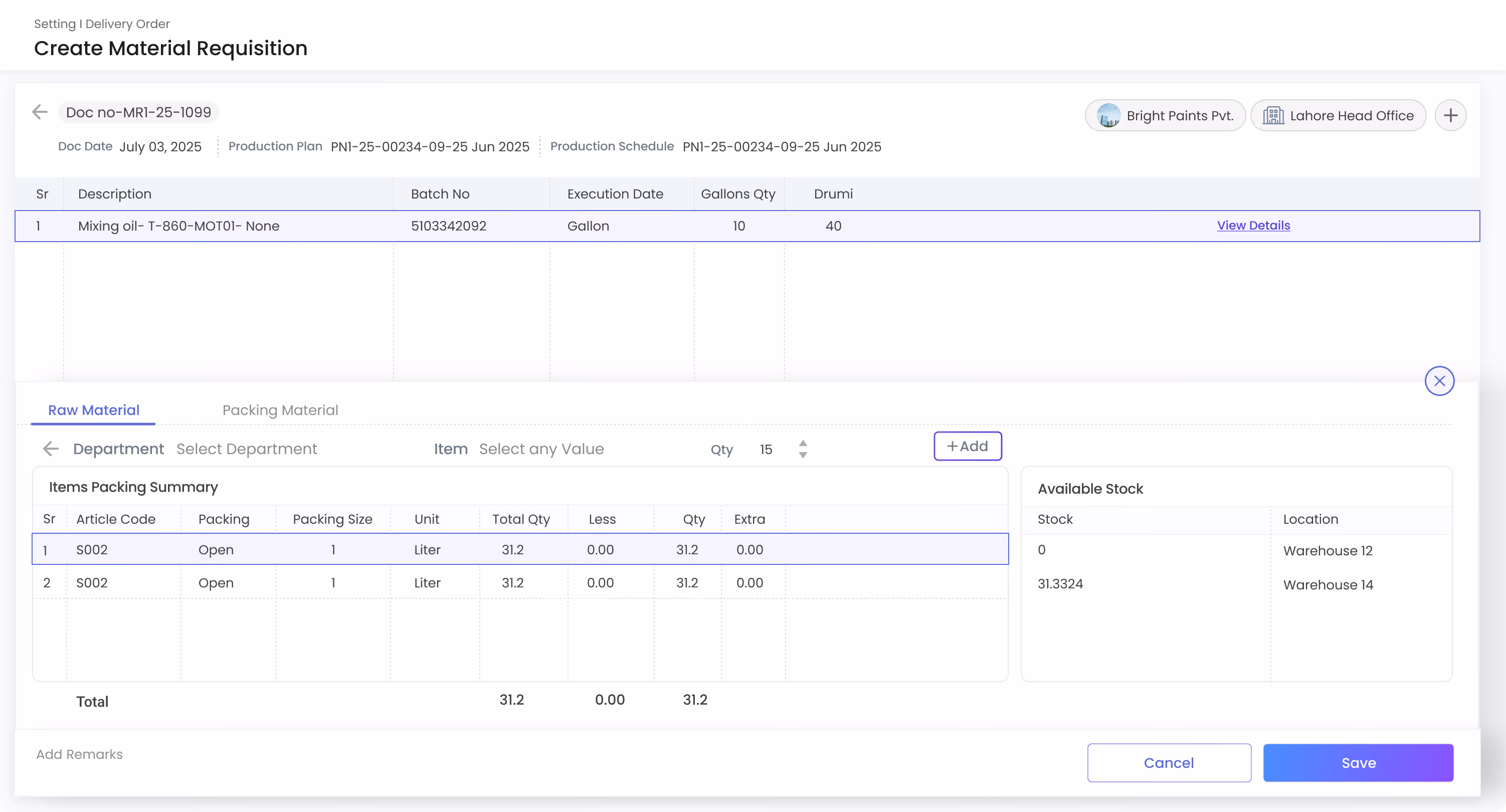1506x812 pixels.
Task: Click the Production Schedule value
Action: [782, 146]
